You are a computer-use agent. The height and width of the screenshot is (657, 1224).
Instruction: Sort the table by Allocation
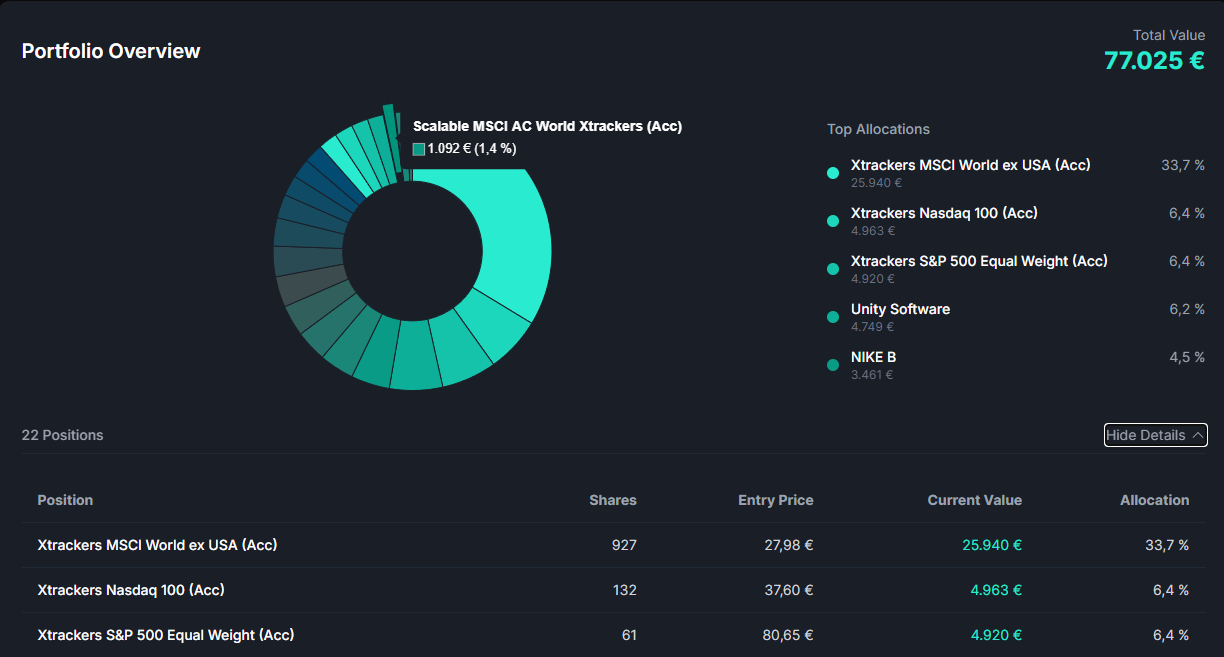[x=1155, y=500]
